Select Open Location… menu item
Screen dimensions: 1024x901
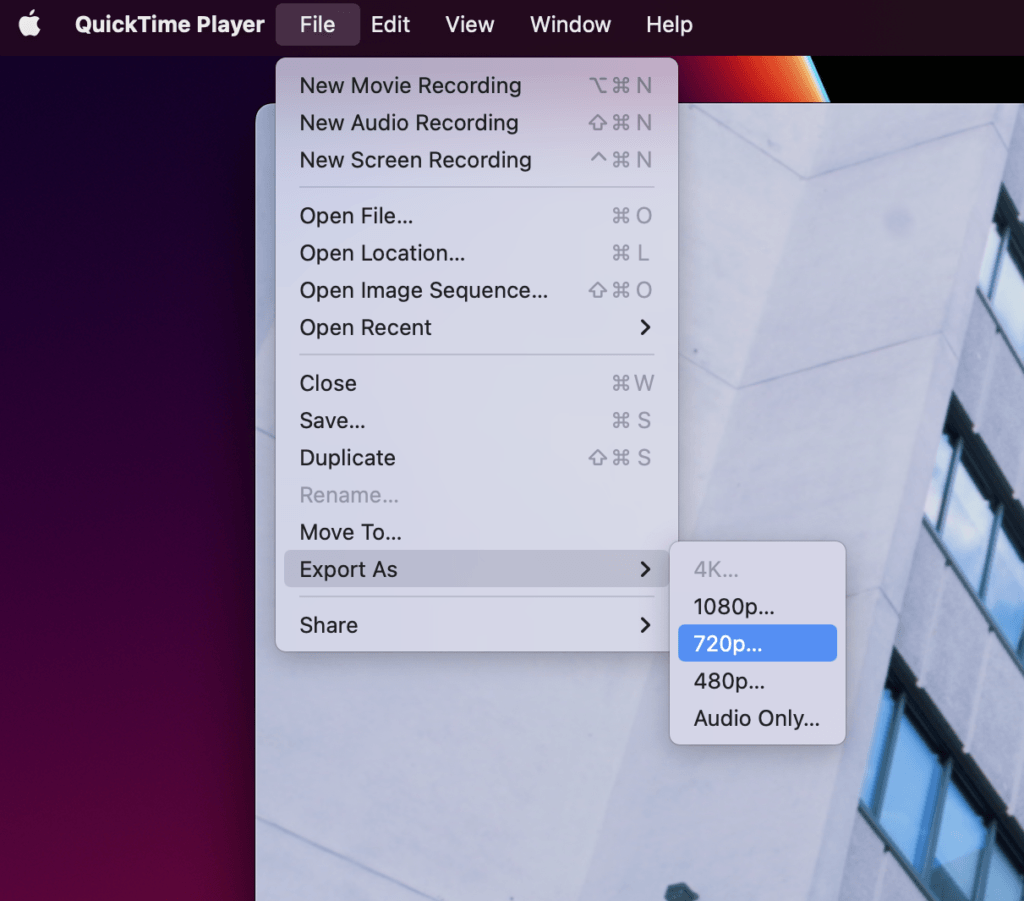coord(476,253)
